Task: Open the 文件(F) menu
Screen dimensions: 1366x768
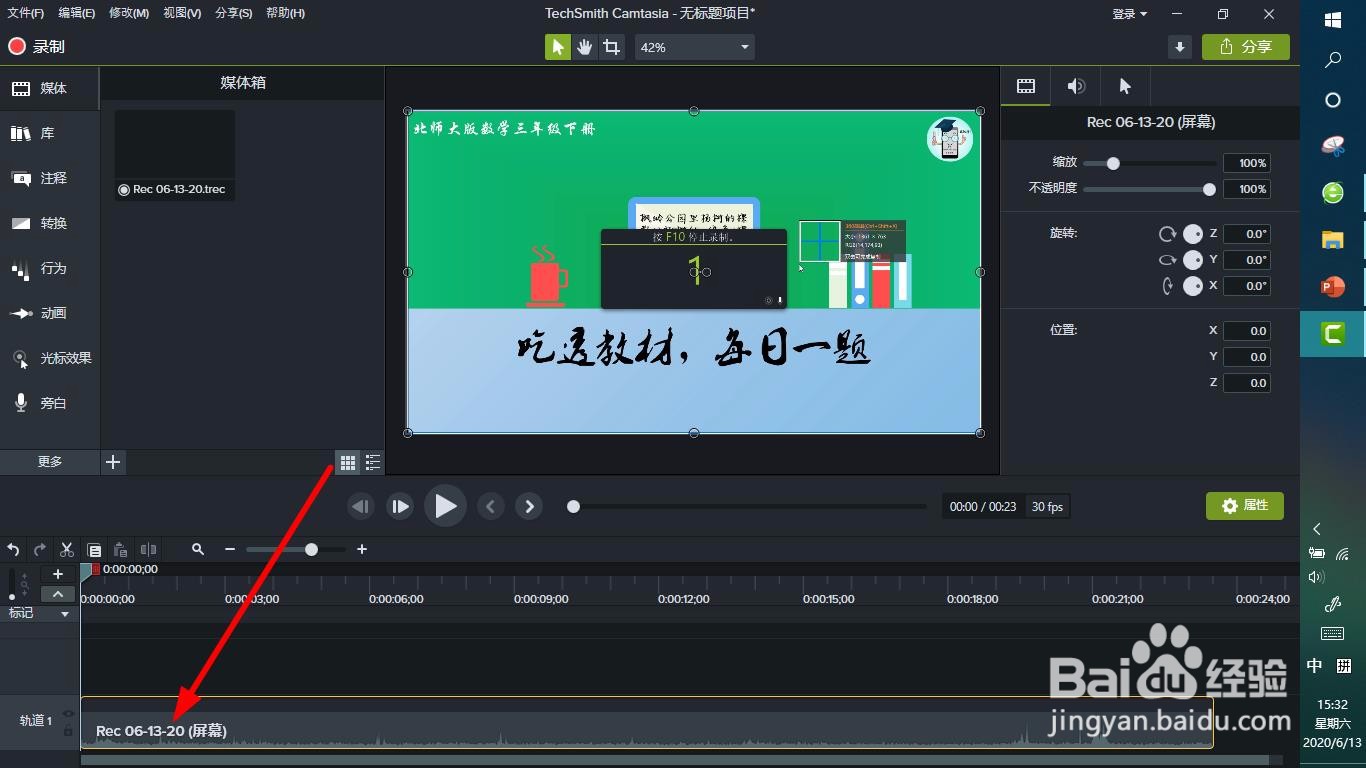Action: [x=26, y=13]
